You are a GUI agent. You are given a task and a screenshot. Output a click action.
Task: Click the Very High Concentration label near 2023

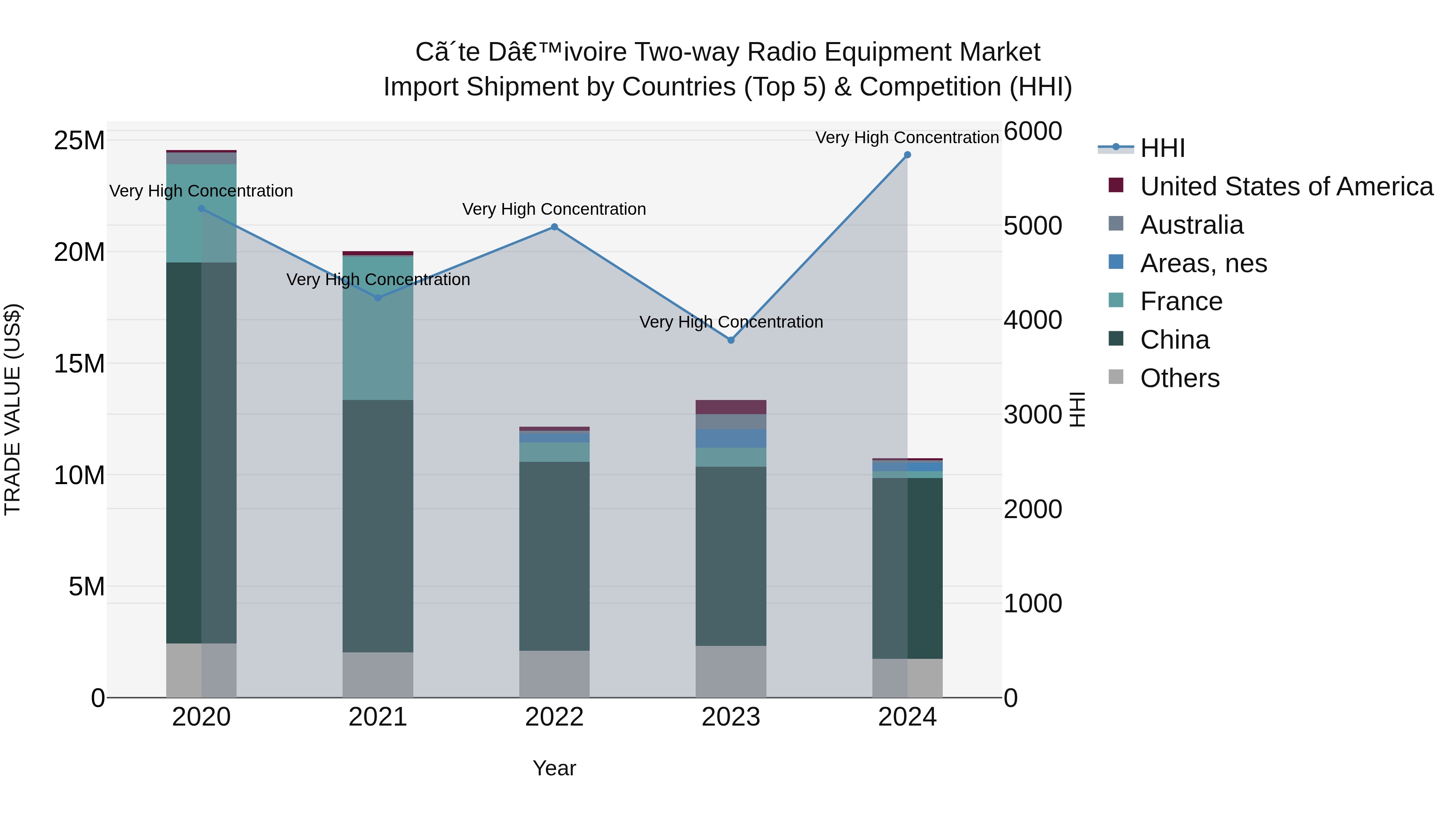tap(731, 322)
